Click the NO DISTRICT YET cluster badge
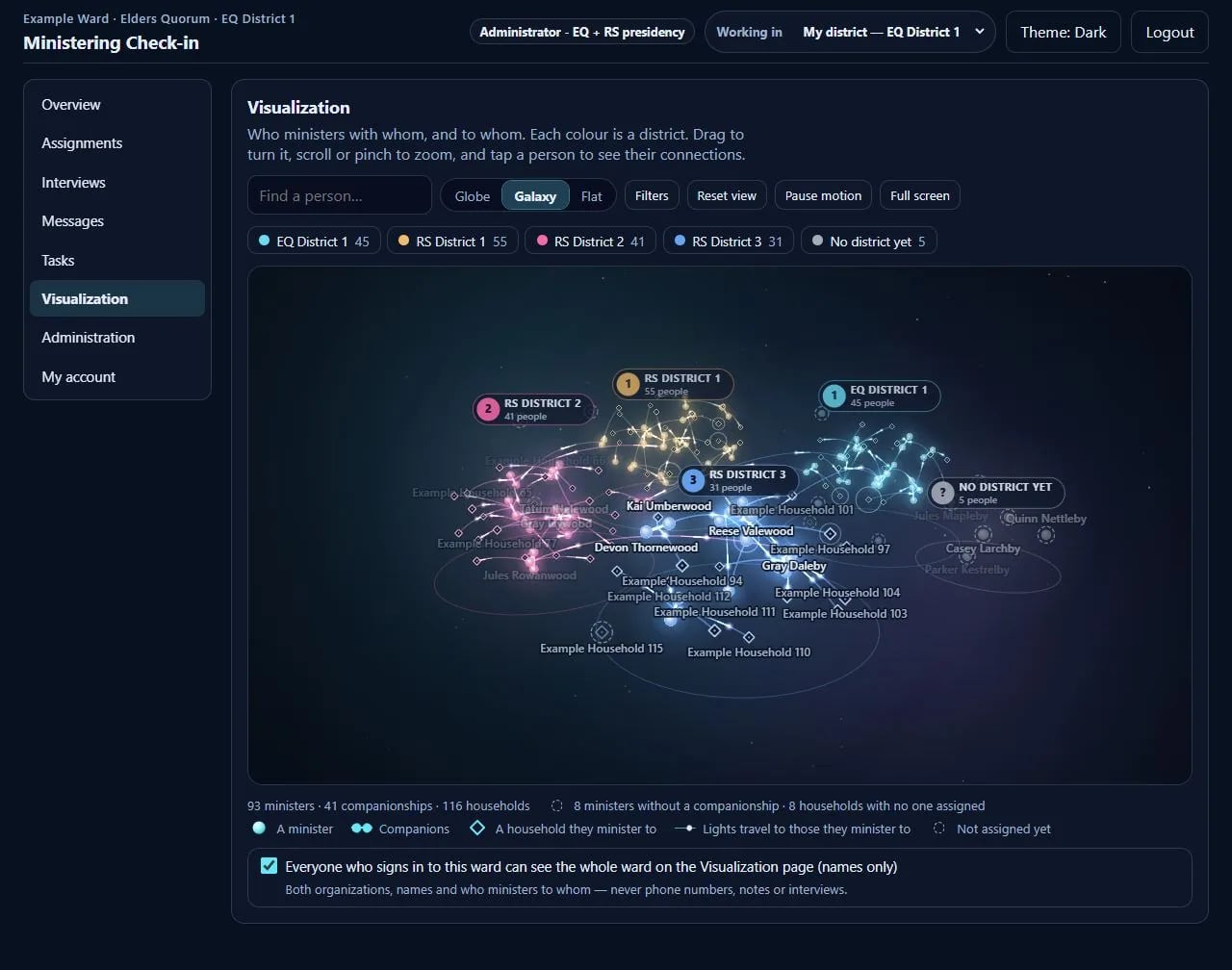The height and width of the screenshot is (970, 1232). pyautogui.click(x=996, y=493)
